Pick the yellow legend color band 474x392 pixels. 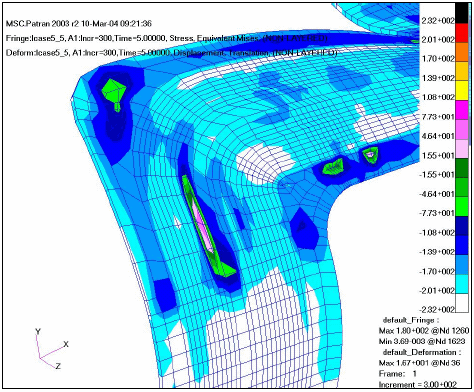(x=462, y=90)
